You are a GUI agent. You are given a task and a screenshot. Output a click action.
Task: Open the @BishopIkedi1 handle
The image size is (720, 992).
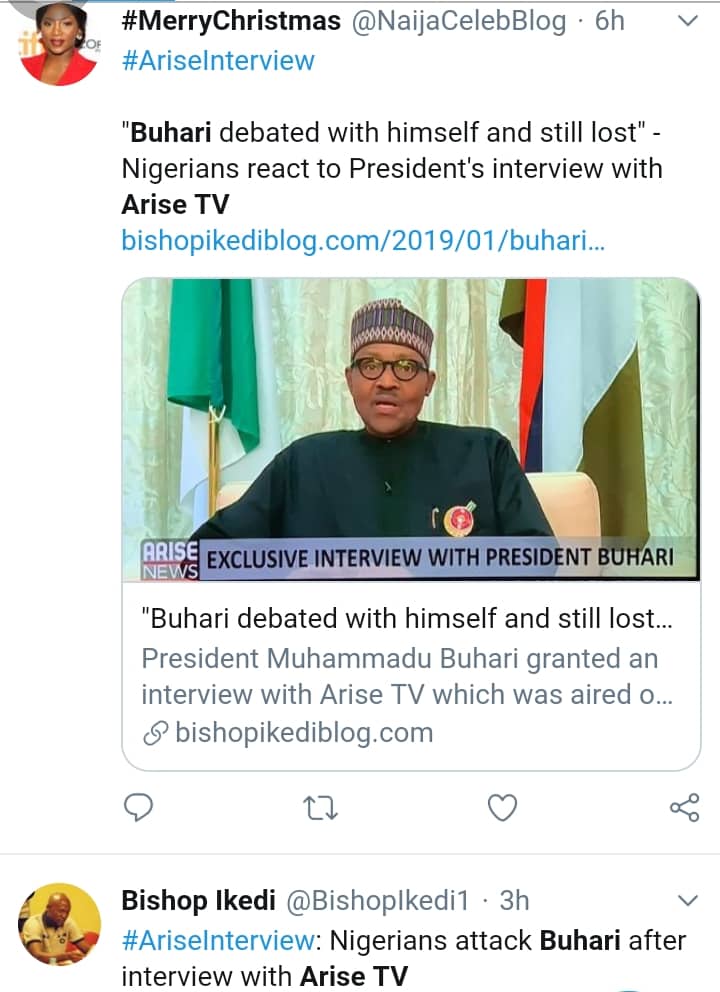click(378, 900)
